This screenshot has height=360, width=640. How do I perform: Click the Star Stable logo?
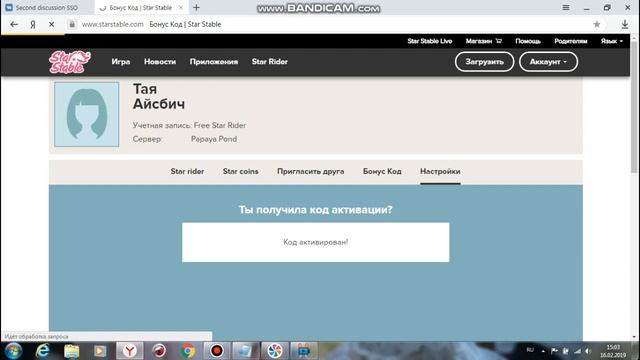[x=69, y=62]
